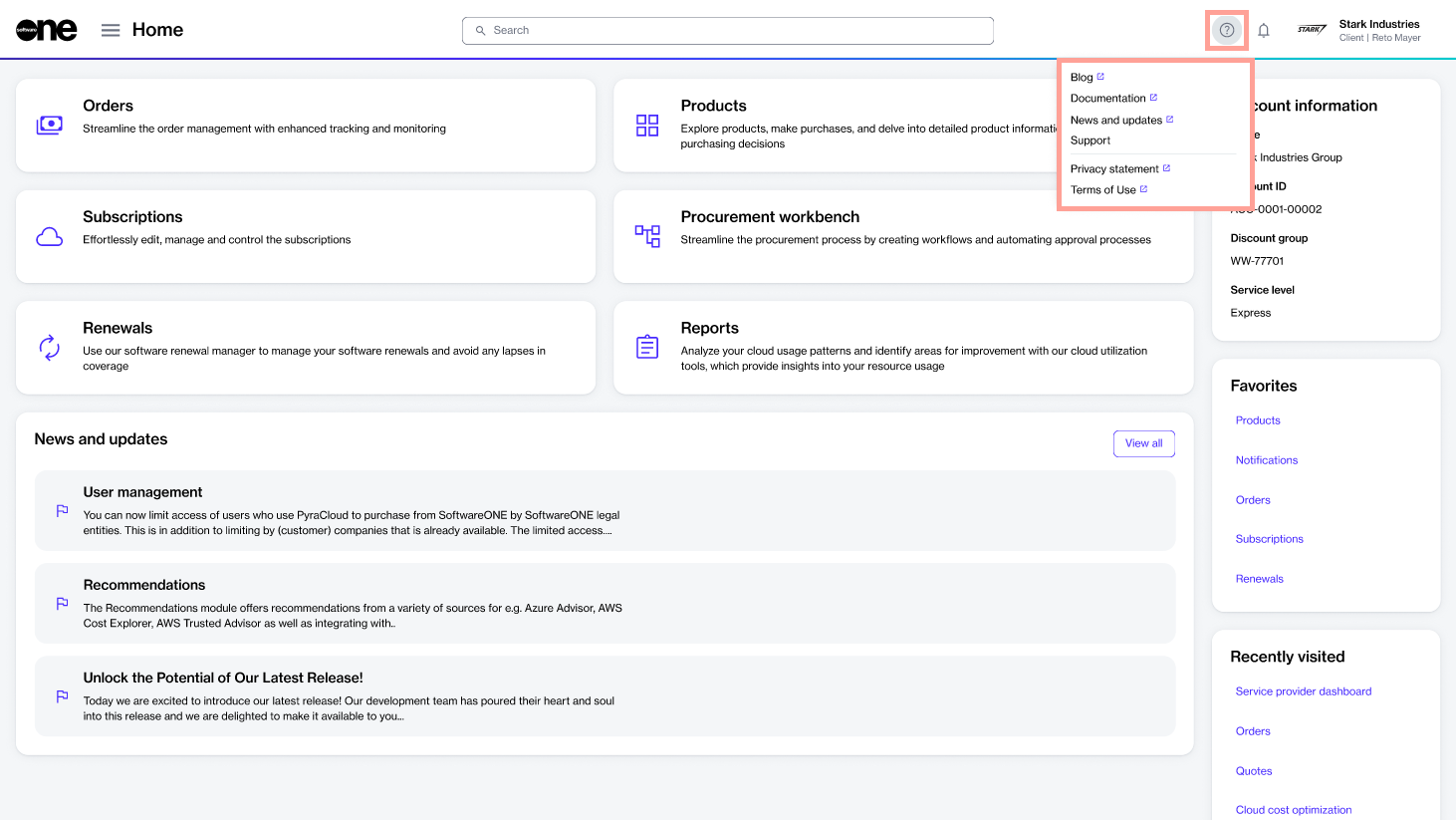The image size is (1456, 820).
Task: Open Notifications link in Favorites
Action: [x=1267, y=460]
